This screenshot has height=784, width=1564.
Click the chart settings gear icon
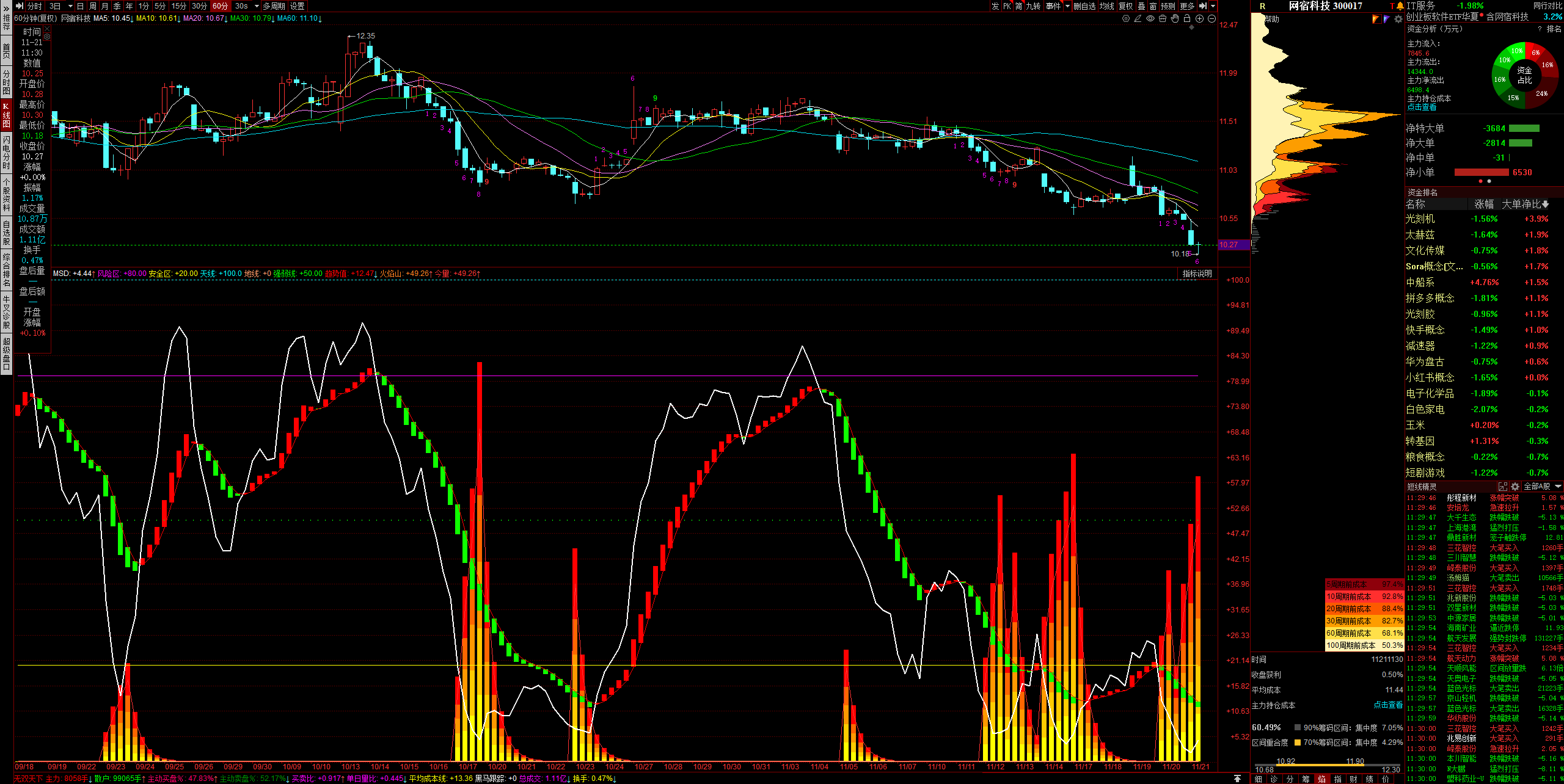1126,18
